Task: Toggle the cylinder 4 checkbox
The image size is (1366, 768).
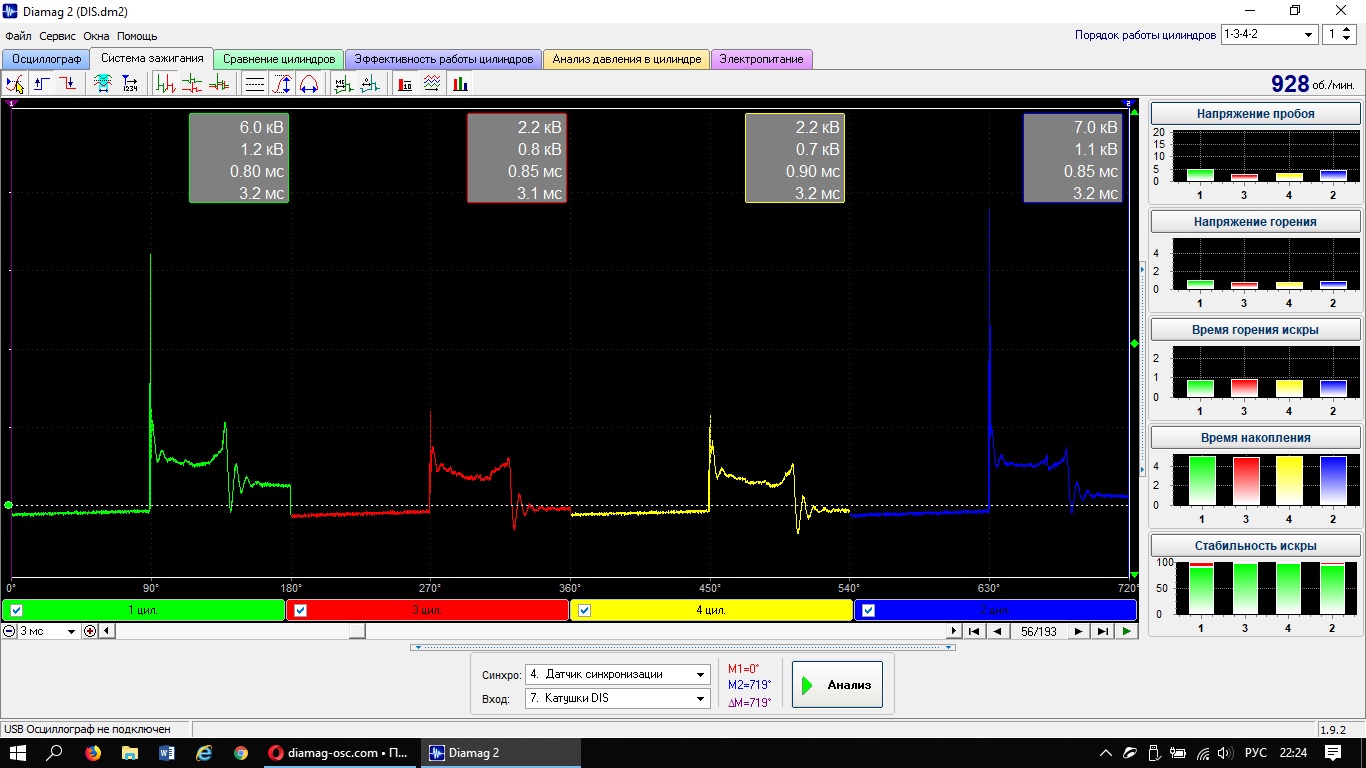Action: [x=585, y=610]
